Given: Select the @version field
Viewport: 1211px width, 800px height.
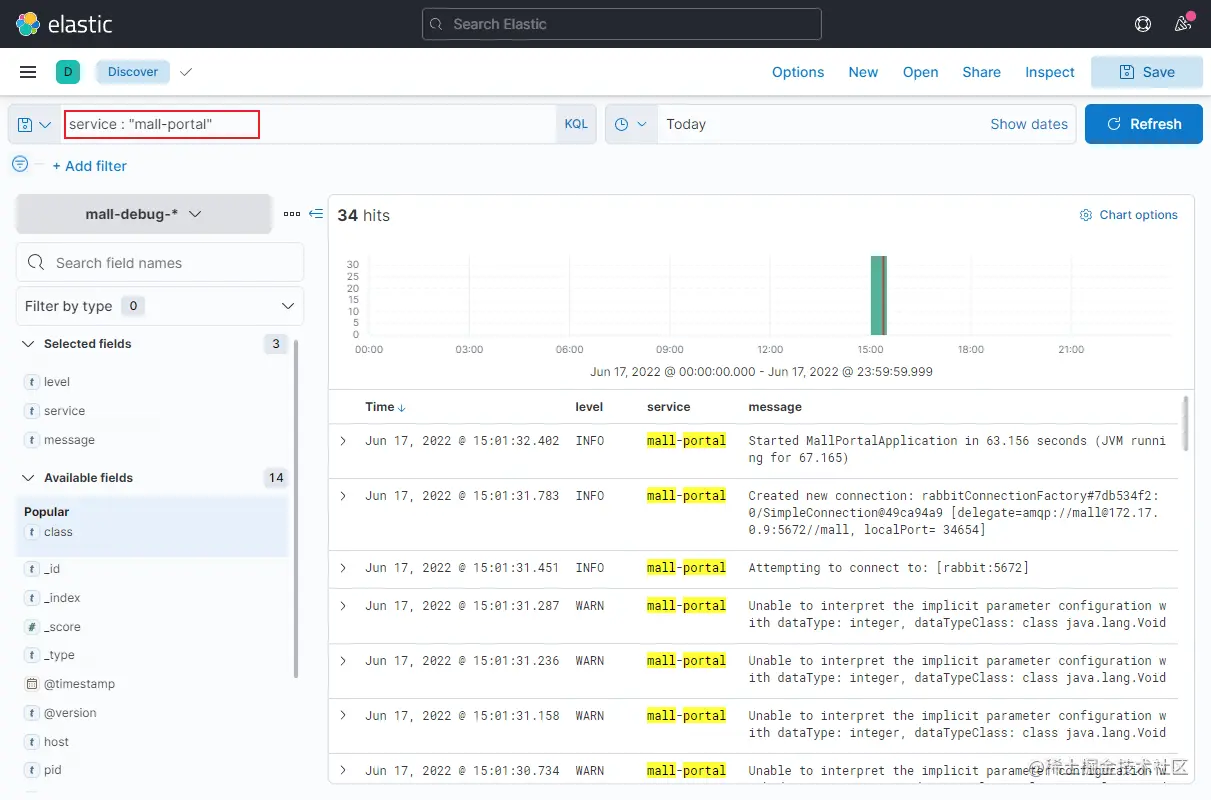Looking at the screenshot, I should pos(70,713).
